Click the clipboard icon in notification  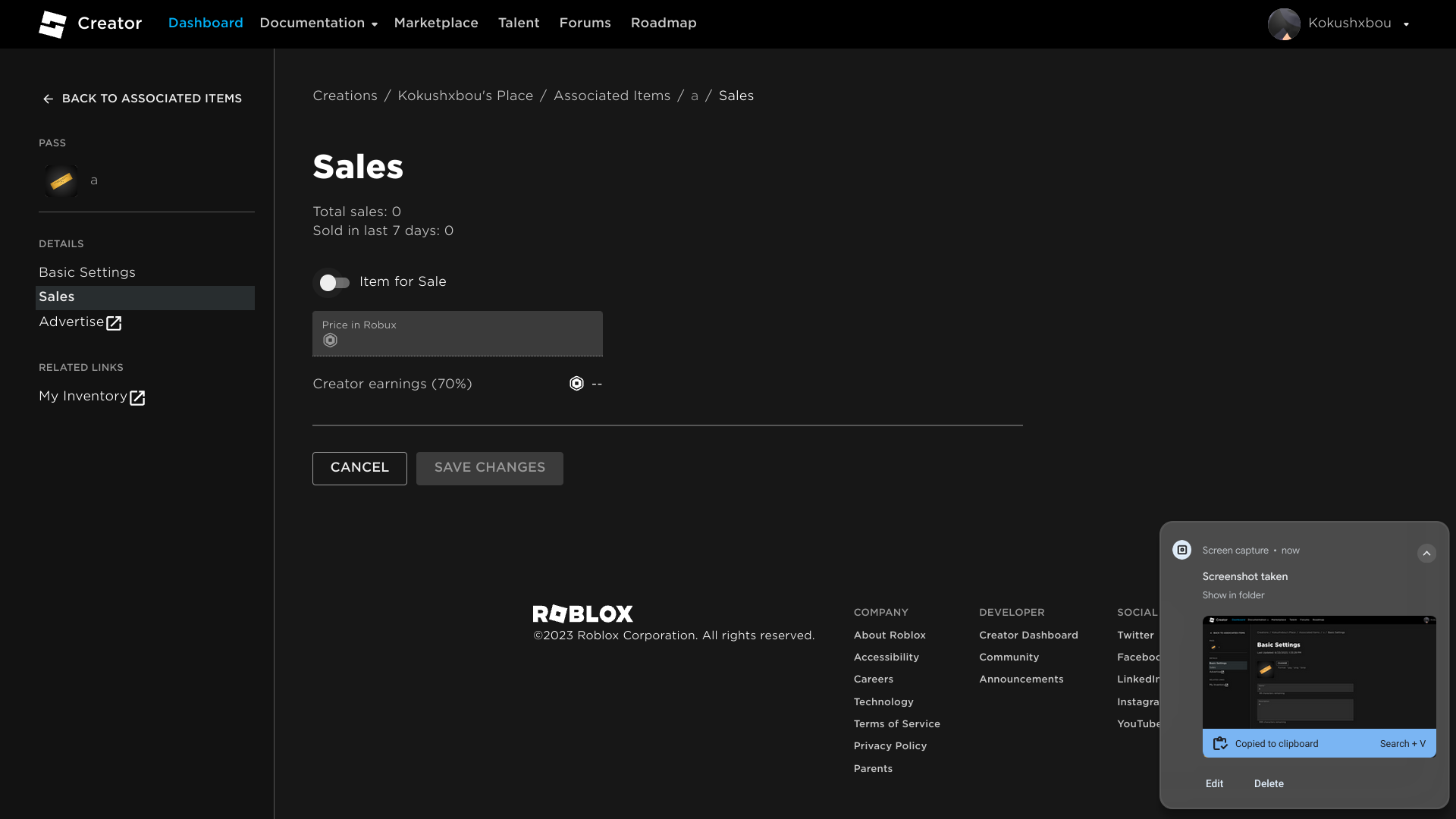coord(1220,744)
